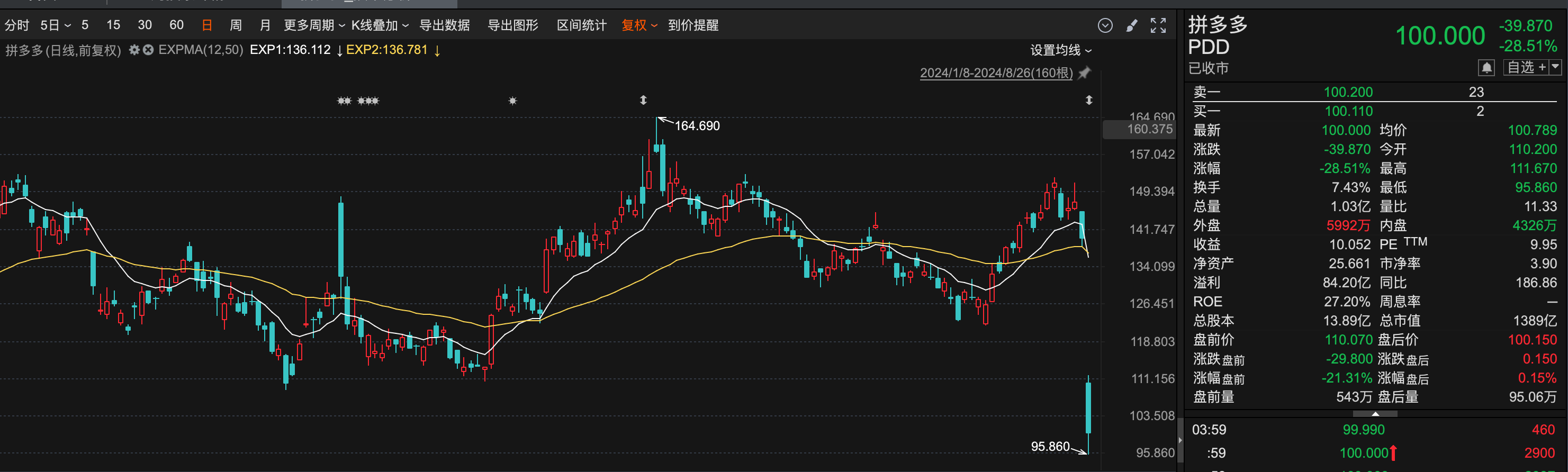The image size is (1568, 472).
Task: Click the EXP2:136.781 value
Action: 387,50
